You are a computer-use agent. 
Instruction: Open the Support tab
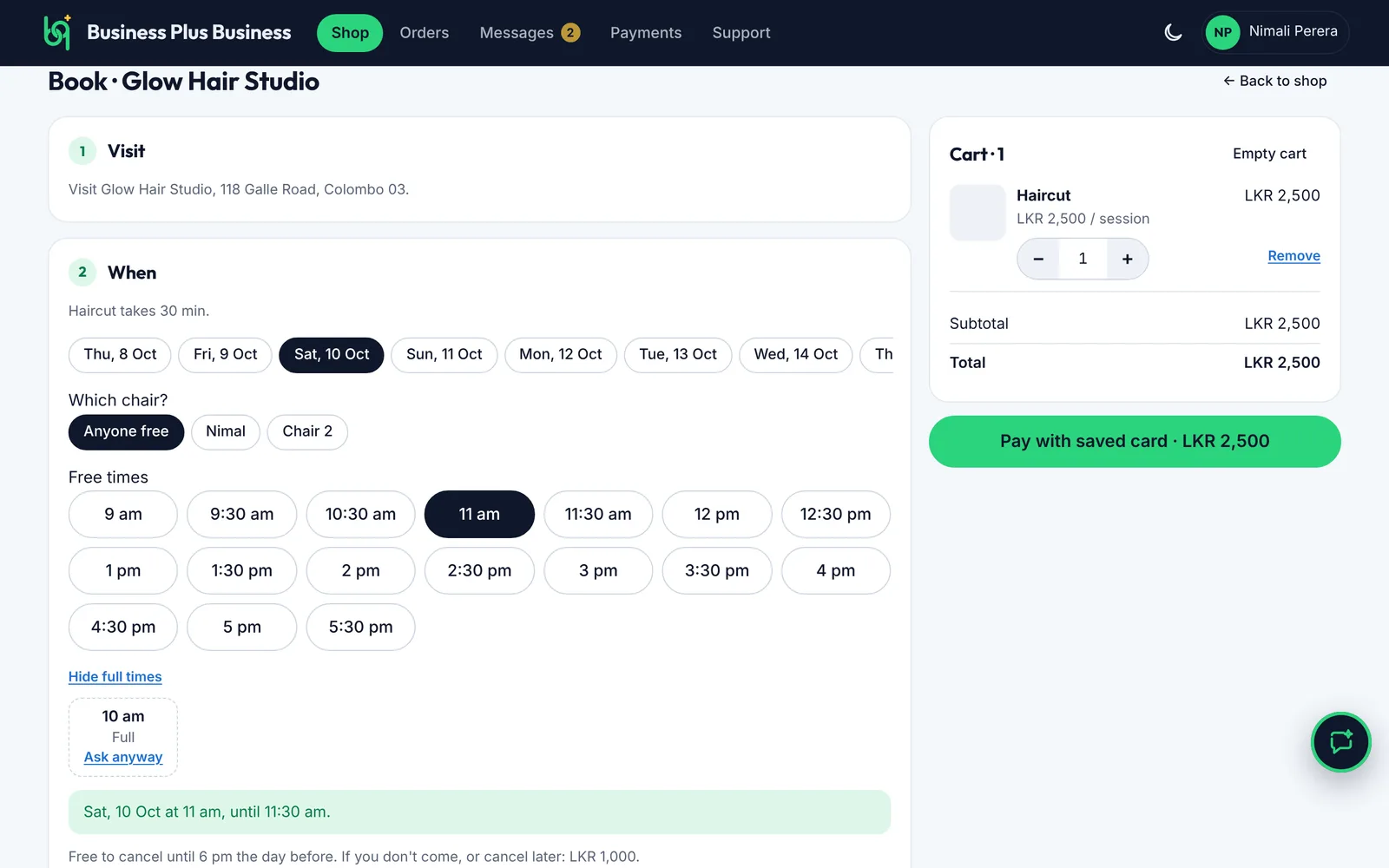[x=741, y=33]
